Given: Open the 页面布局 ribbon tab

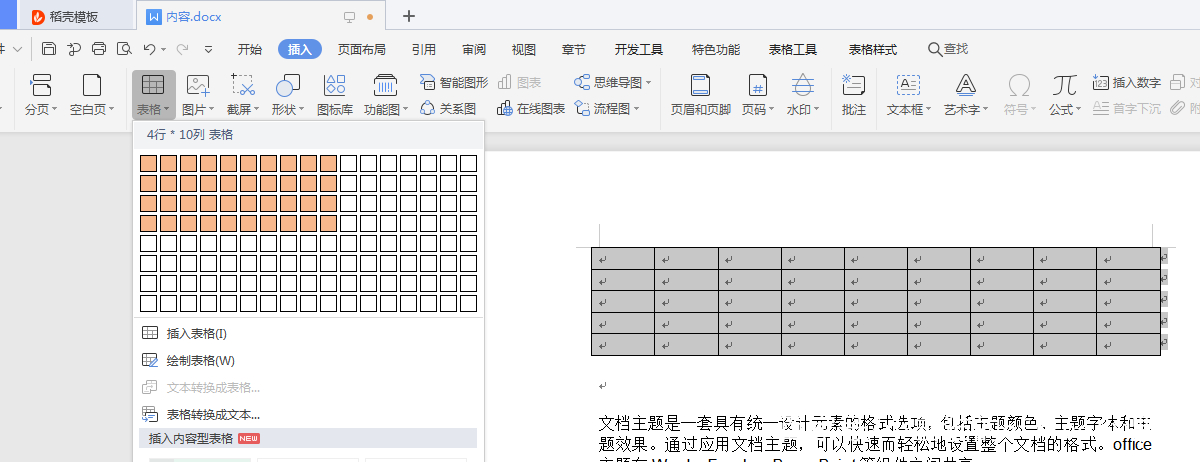Looking at the screenshot, I should 362,49.
